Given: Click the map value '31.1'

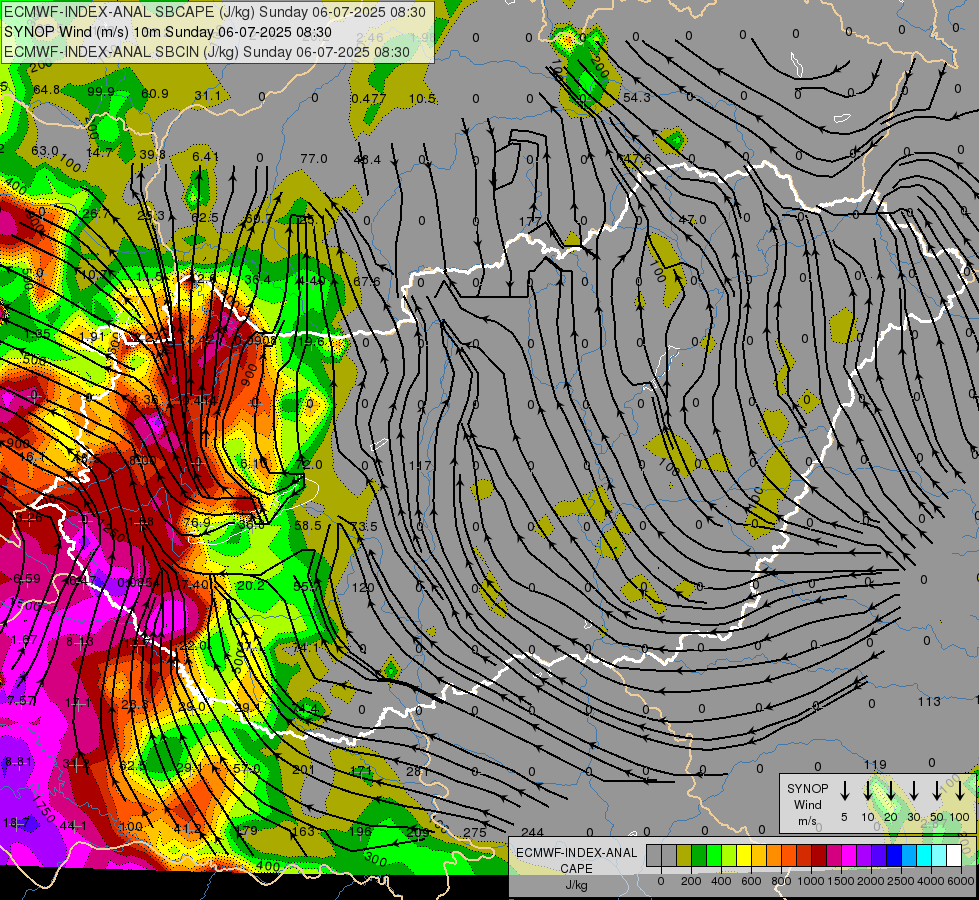Looking at the screenshot, I should point(207,96).
